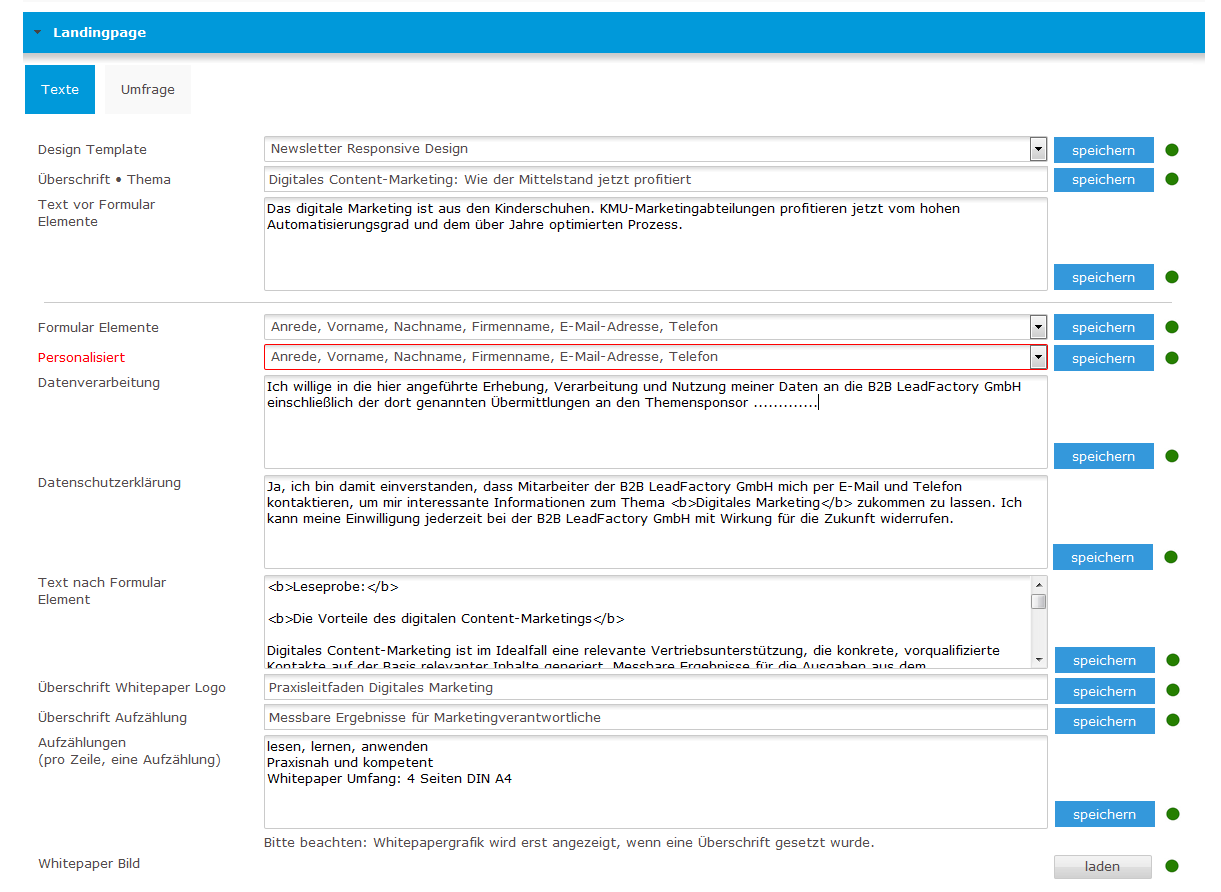This screenshot has width=1221, height=892.
Task: Click the Design Template label
Action: coord(92,149)
